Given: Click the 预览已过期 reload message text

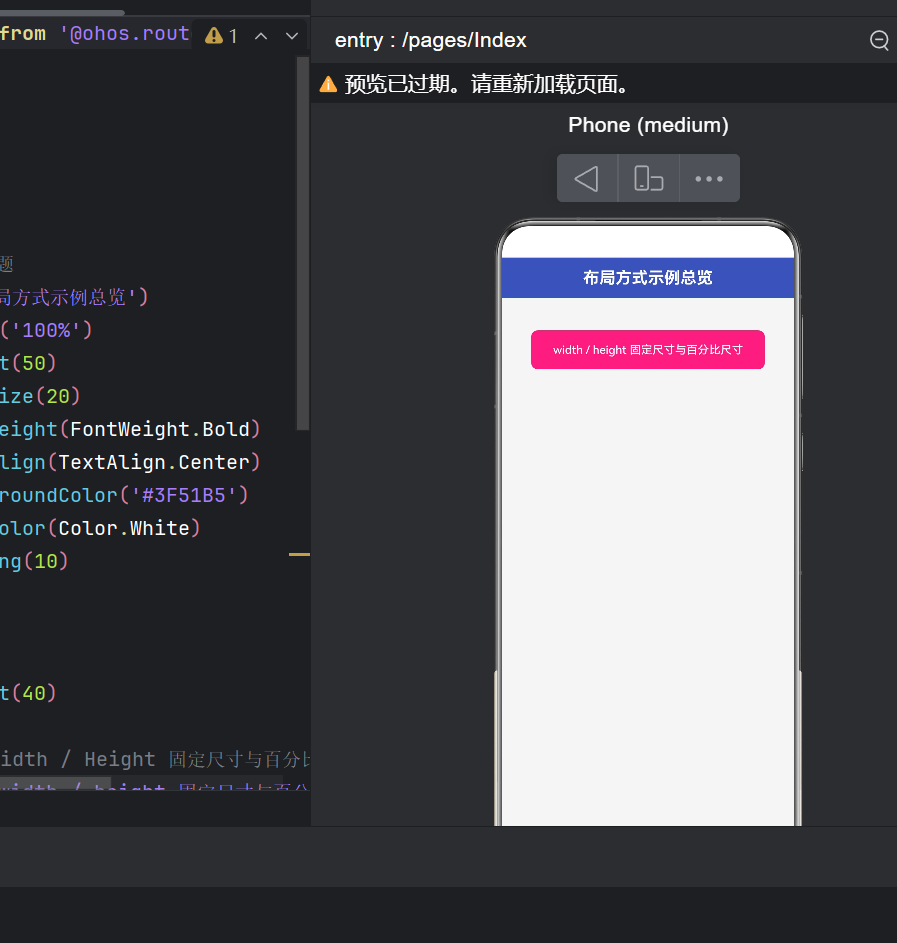Looking at the screenshot, I should (487, 84).
